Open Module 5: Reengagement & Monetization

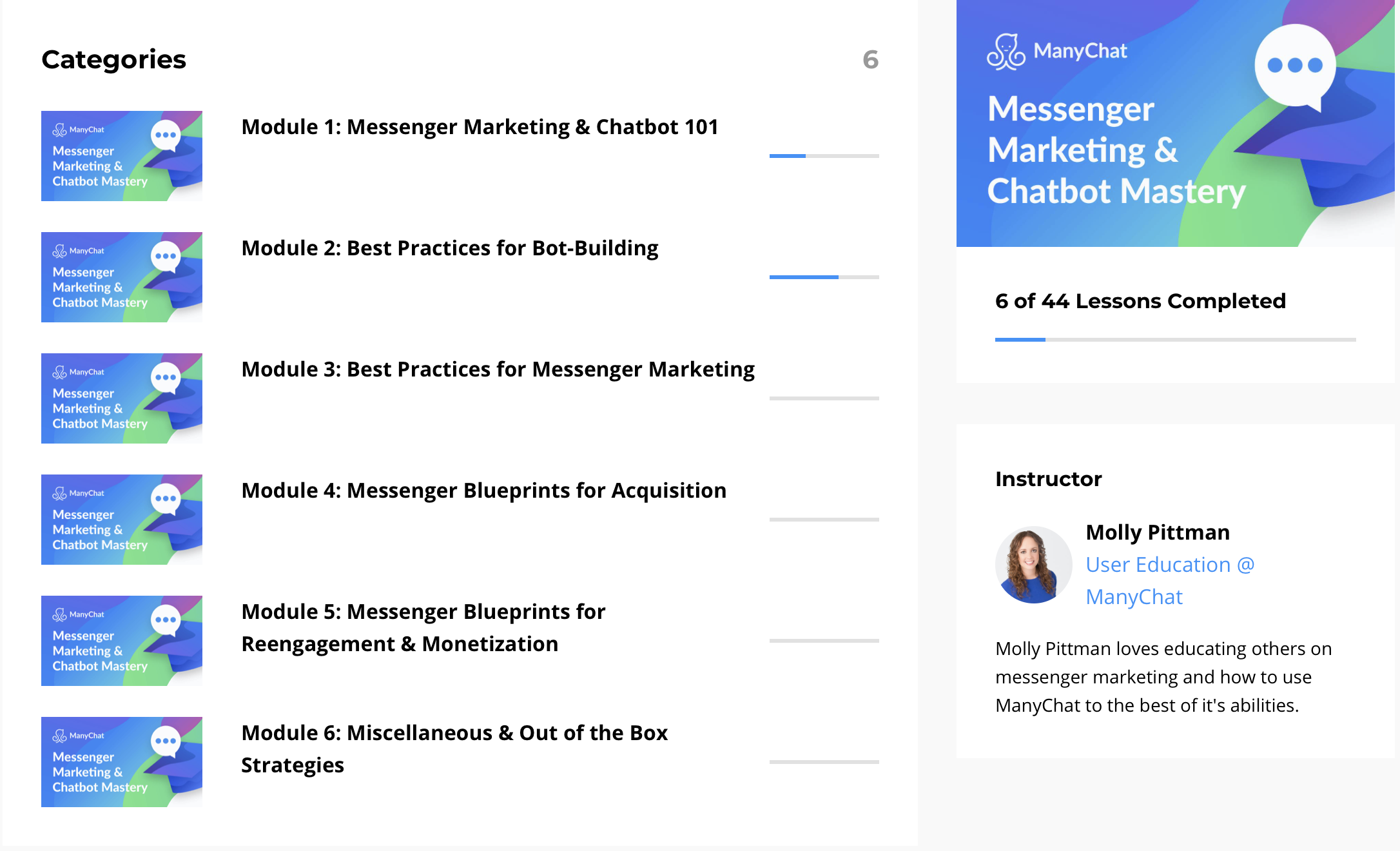pyautogui.click(x=423, y=628)
